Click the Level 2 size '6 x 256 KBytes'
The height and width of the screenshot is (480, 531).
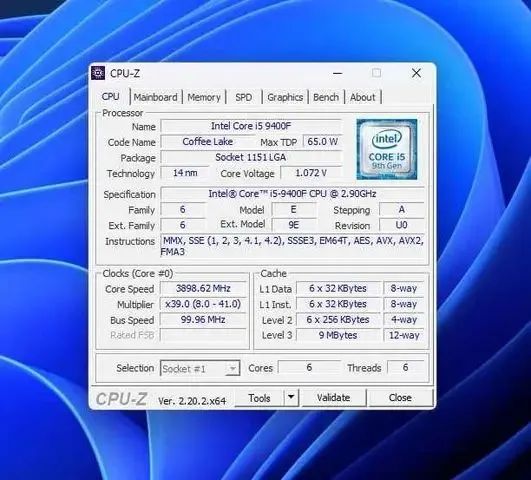pyautogui.click(x=338, y=319)
